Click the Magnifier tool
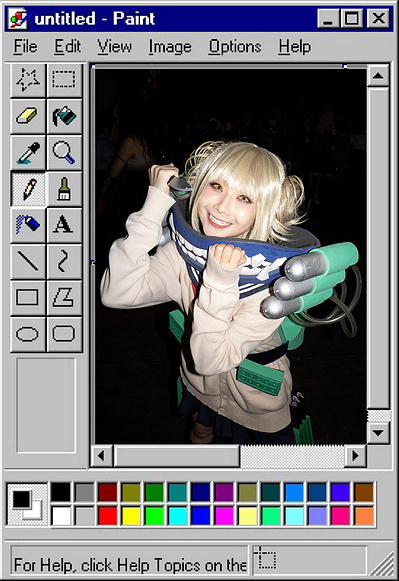Image resolution: width=399 pixels, height=581 pixels. coord(64,152)
